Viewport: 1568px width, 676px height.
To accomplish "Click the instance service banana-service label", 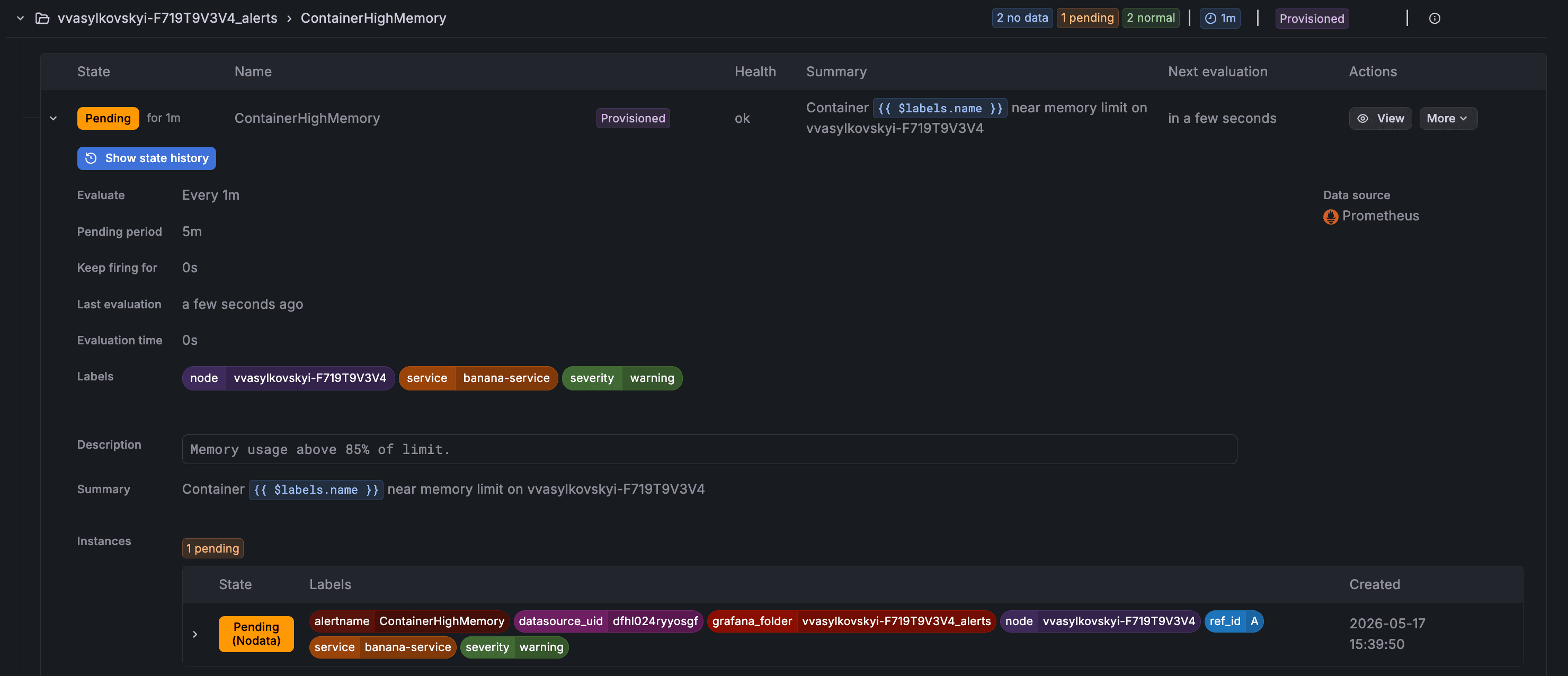I will click(x=383, y=647).
